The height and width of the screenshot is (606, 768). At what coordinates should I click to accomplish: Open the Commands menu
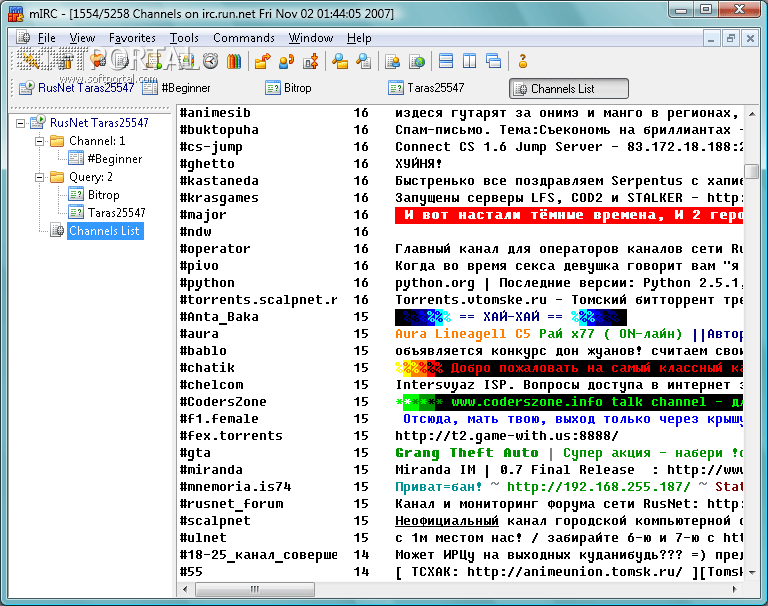[244, 38]
